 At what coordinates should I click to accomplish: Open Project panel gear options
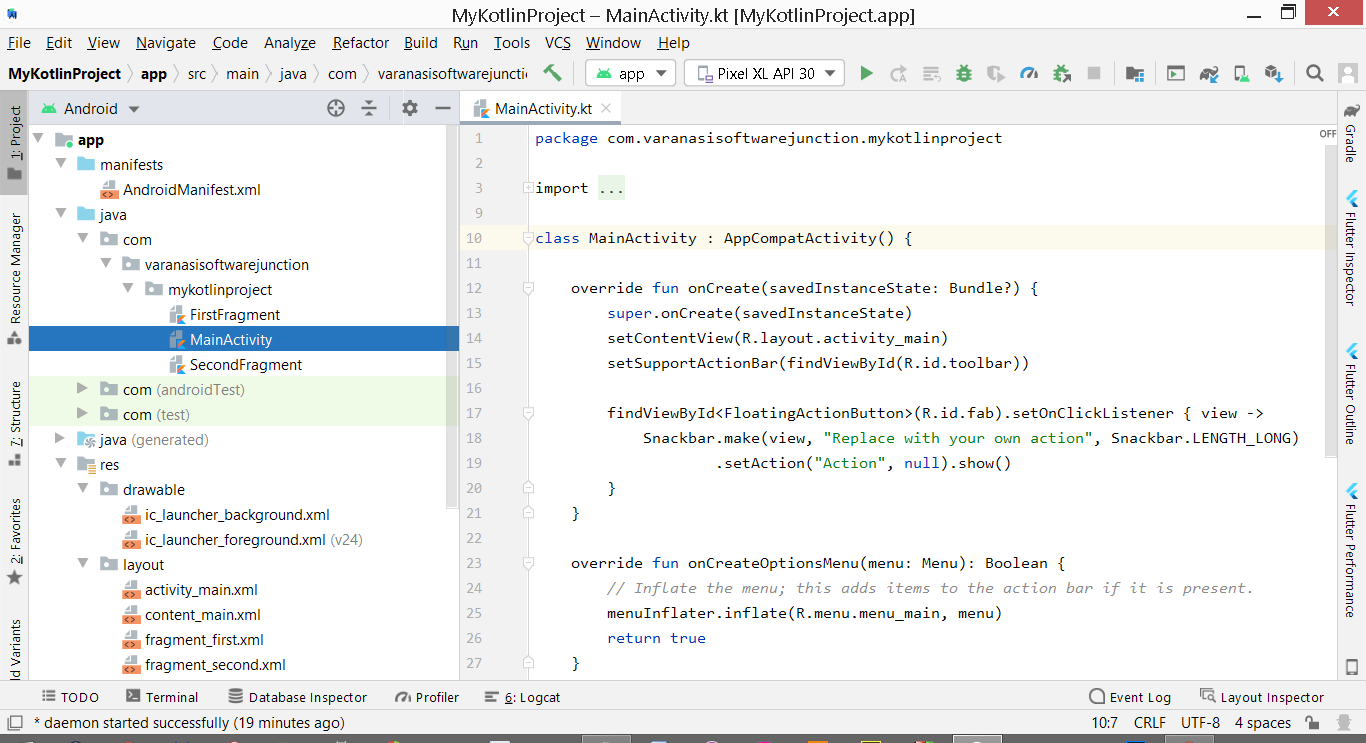click(x=410, y=108)
